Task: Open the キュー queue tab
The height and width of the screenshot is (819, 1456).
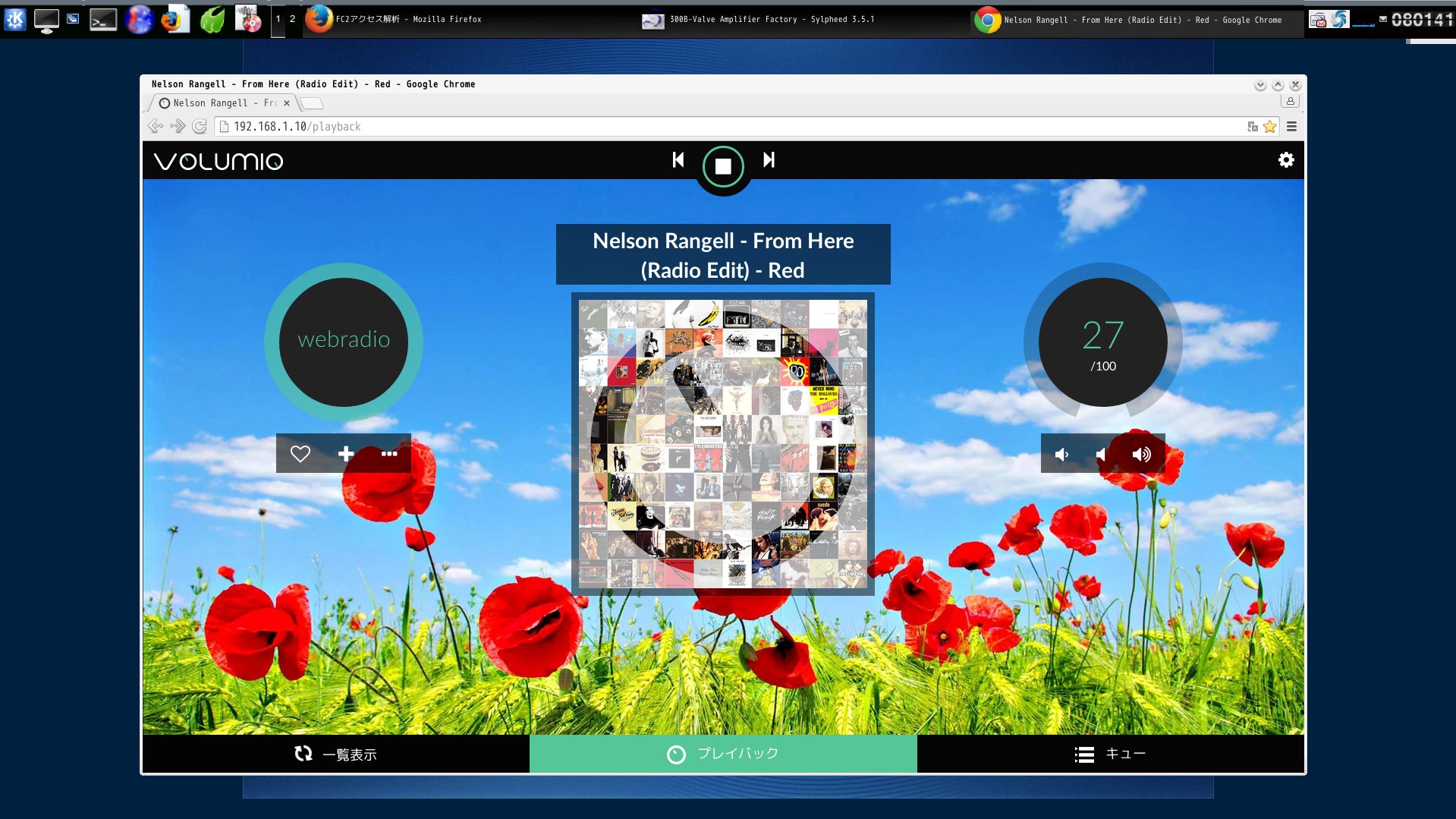Action: pos(1110,754)
